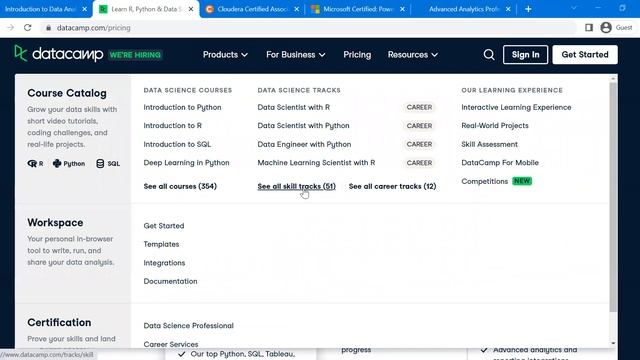Image resolution: width=640 pixels, height=360 pixels.
Task: Open Career Services link
Action: click(x=171, y=344)
